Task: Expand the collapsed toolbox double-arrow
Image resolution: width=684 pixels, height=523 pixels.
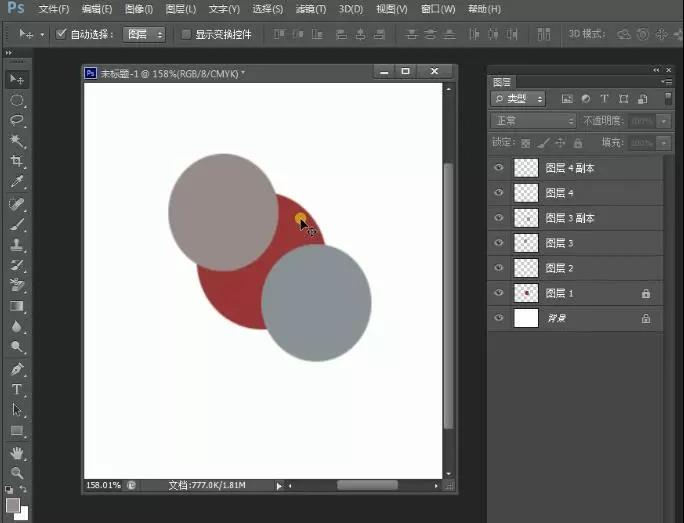Action: click(9, 52)
